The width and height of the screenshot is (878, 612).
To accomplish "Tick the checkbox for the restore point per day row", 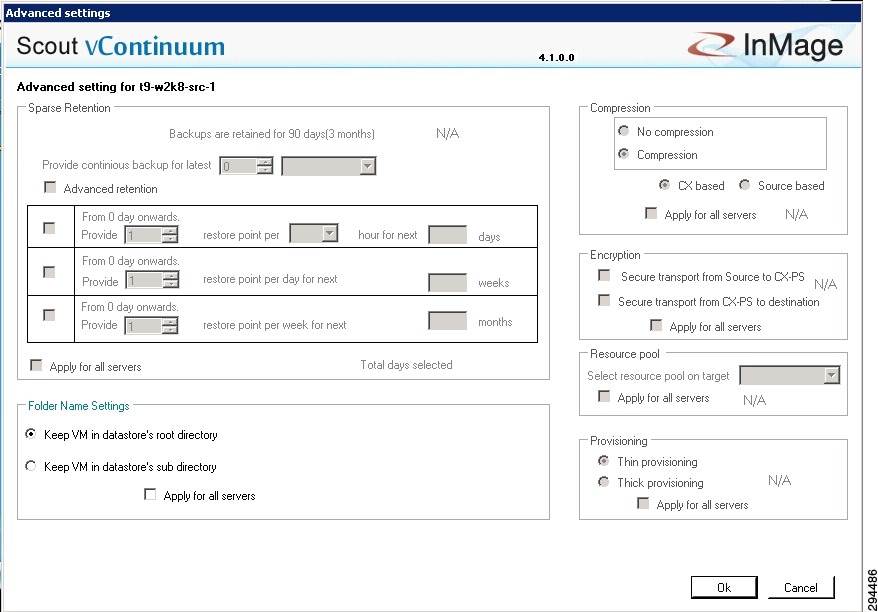I will tap(49, 272).
